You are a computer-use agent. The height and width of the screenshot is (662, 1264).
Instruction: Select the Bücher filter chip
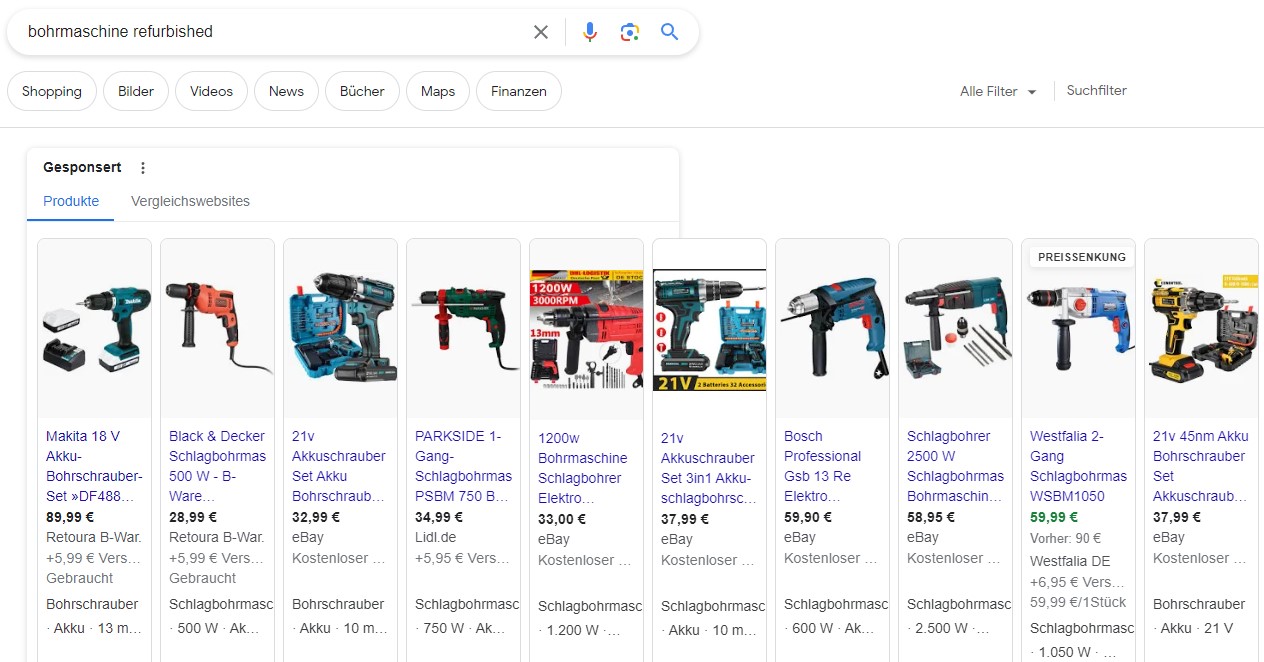pos(362,91)
